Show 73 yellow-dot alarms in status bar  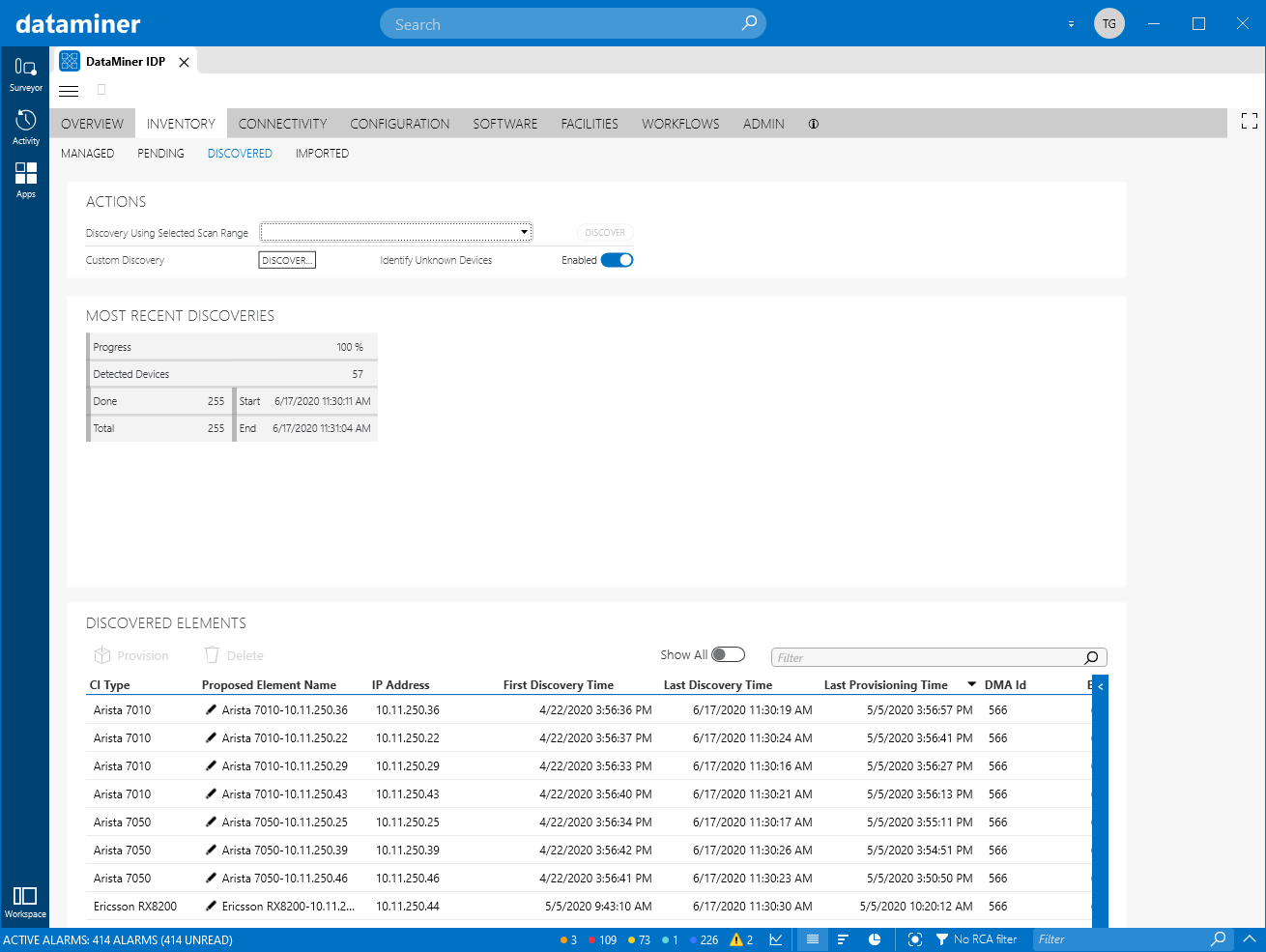click(639, 939)
